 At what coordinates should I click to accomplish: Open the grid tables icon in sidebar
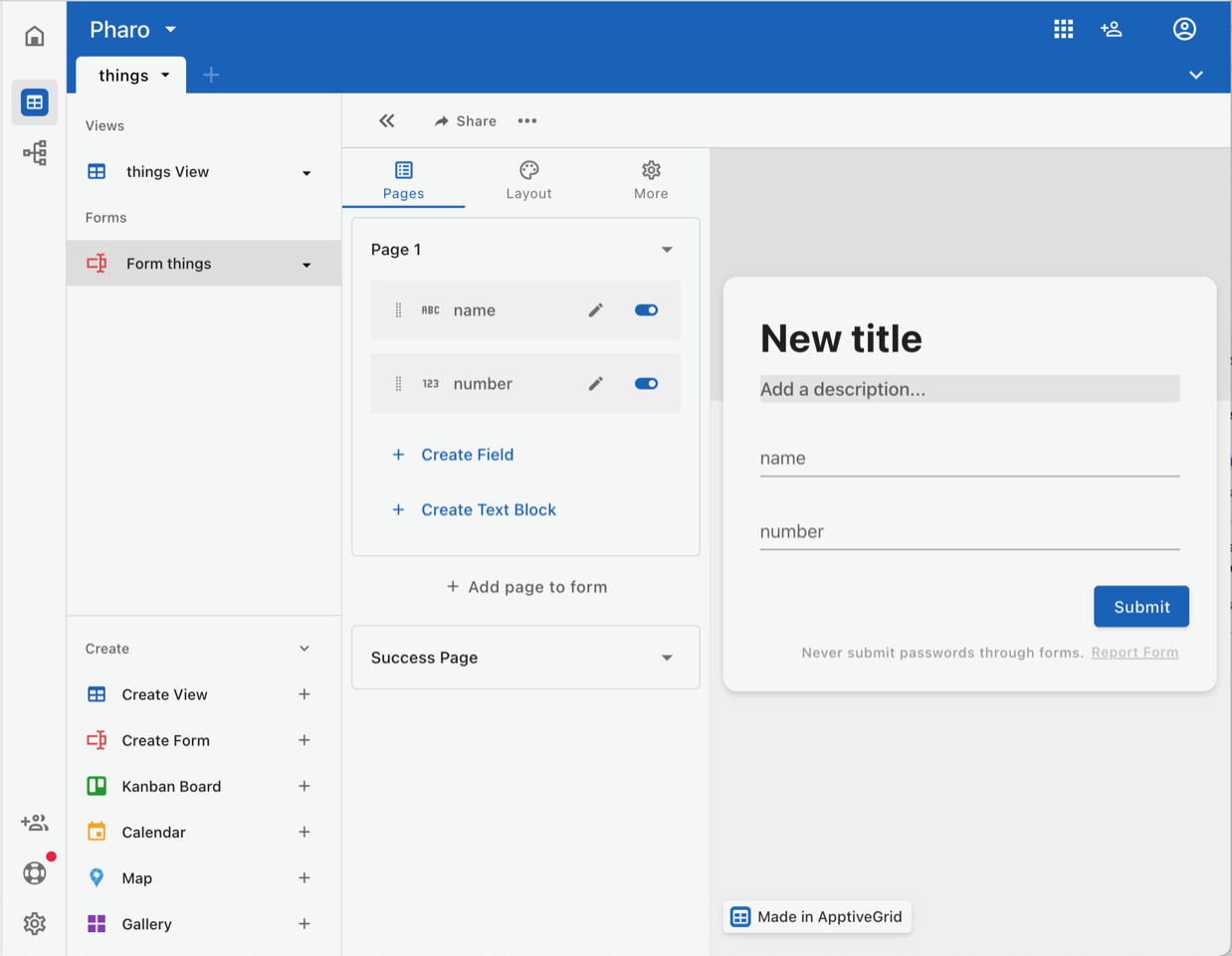tap(35, 102)
